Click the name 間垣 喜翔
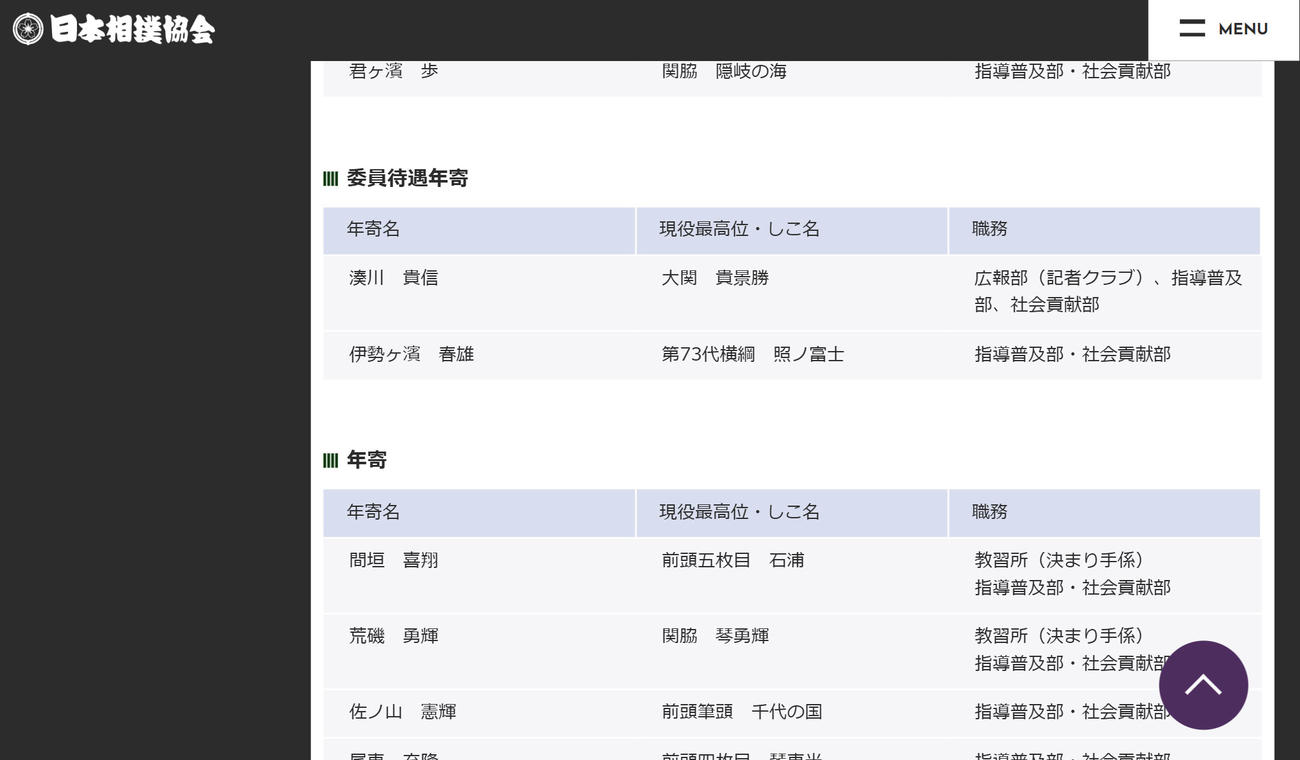The image size is (1300, 760). click(394, 560)
